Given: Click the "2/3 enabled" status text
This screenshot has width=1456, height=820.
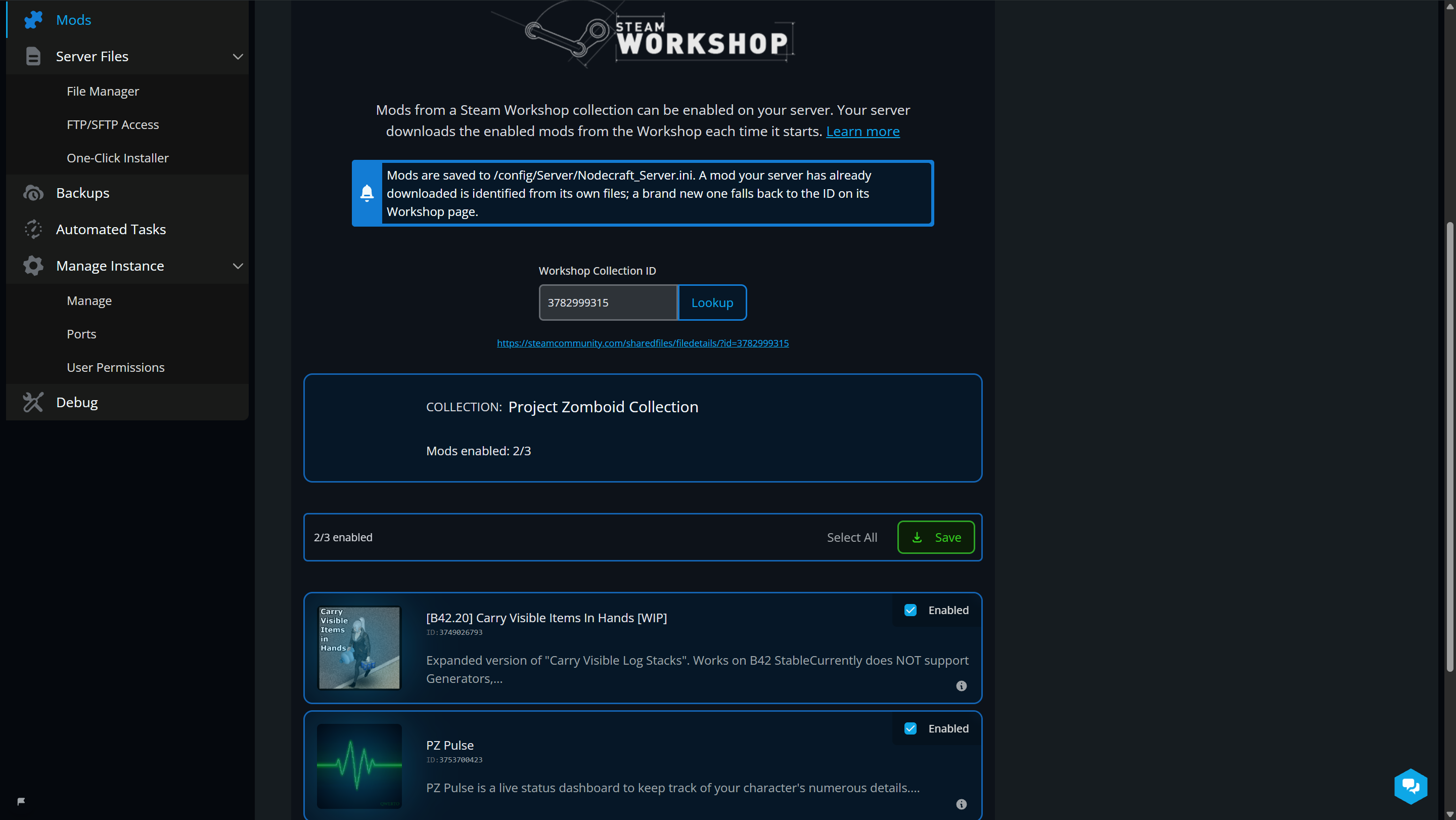Looking at the screenshot, I should pos(343,537).
